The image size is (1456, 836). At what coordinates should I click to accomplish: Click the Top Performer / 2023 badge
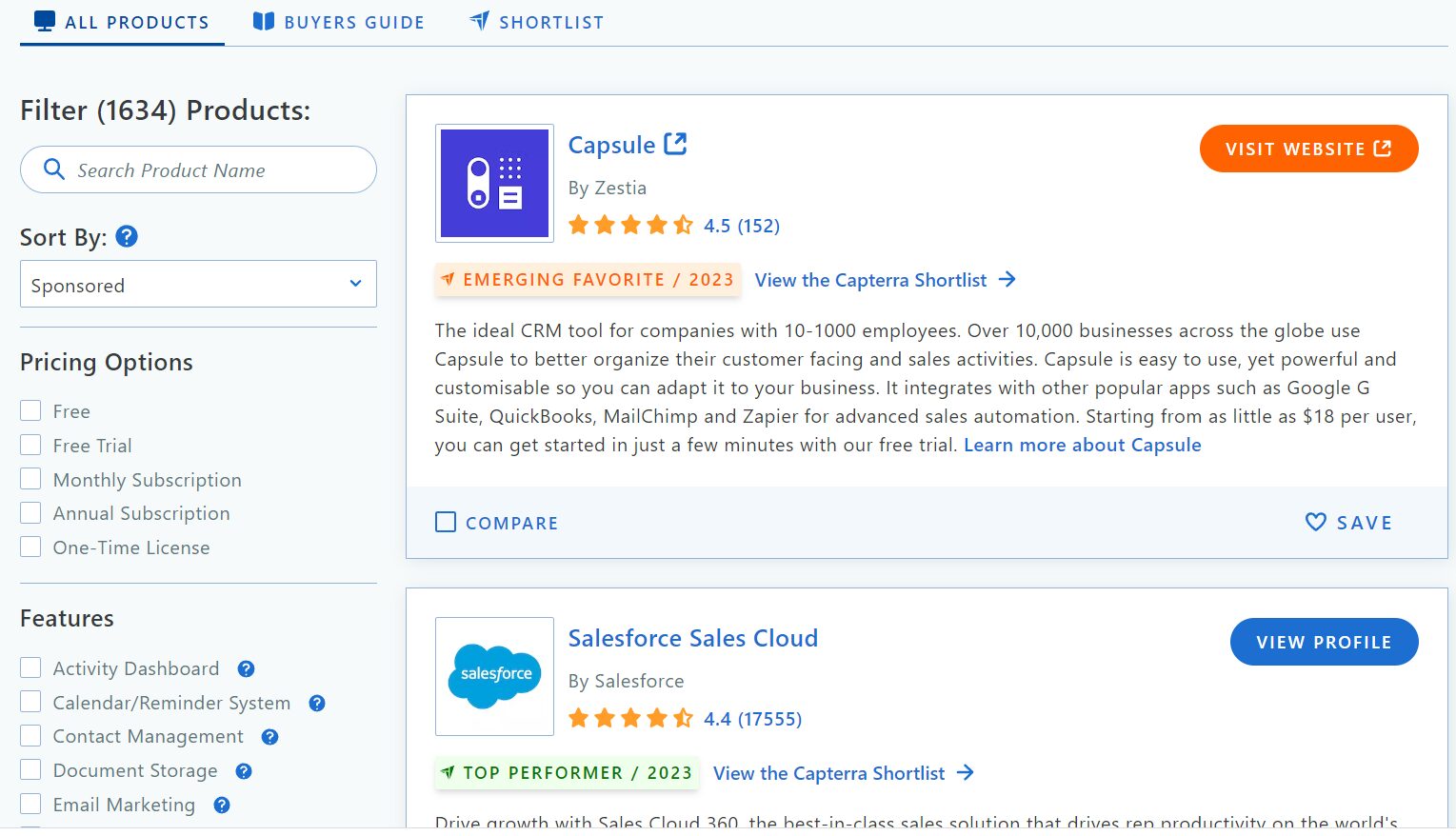coord(567,772)
